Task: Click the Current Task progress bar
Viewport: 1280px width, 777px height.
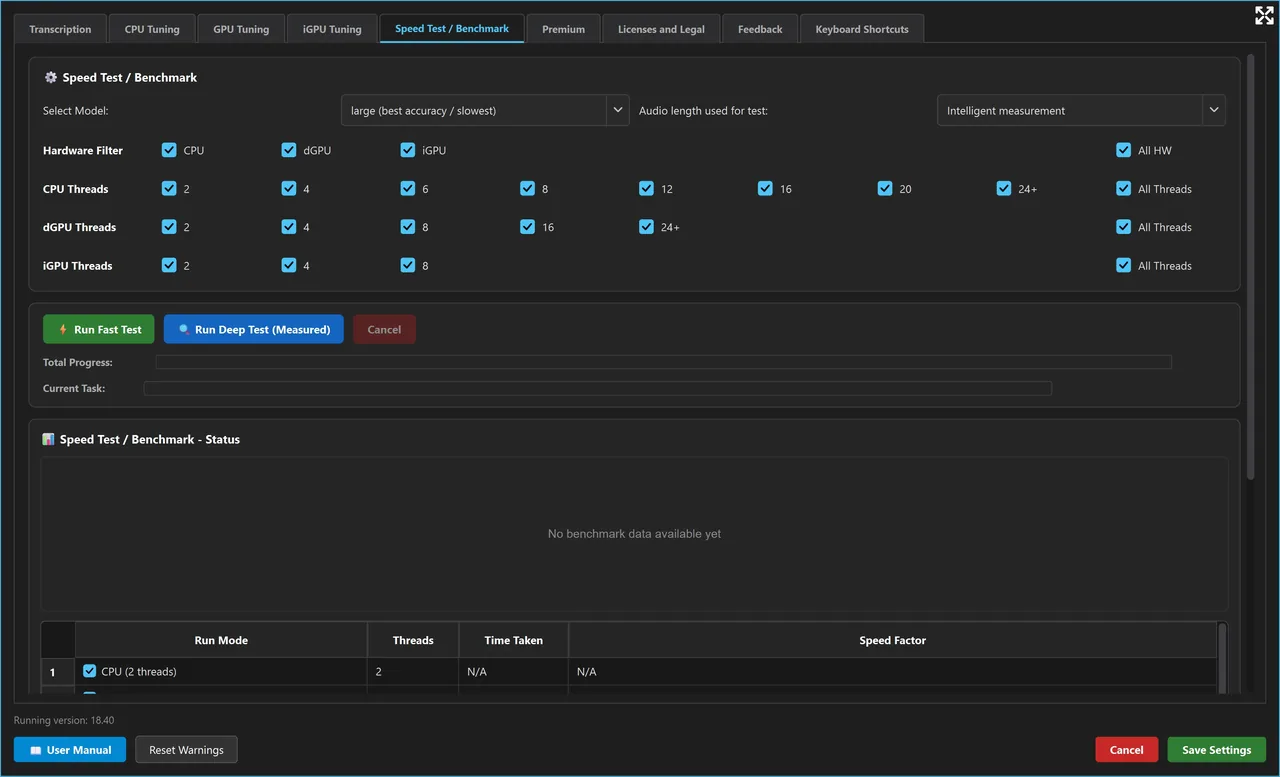Action: 597,388
